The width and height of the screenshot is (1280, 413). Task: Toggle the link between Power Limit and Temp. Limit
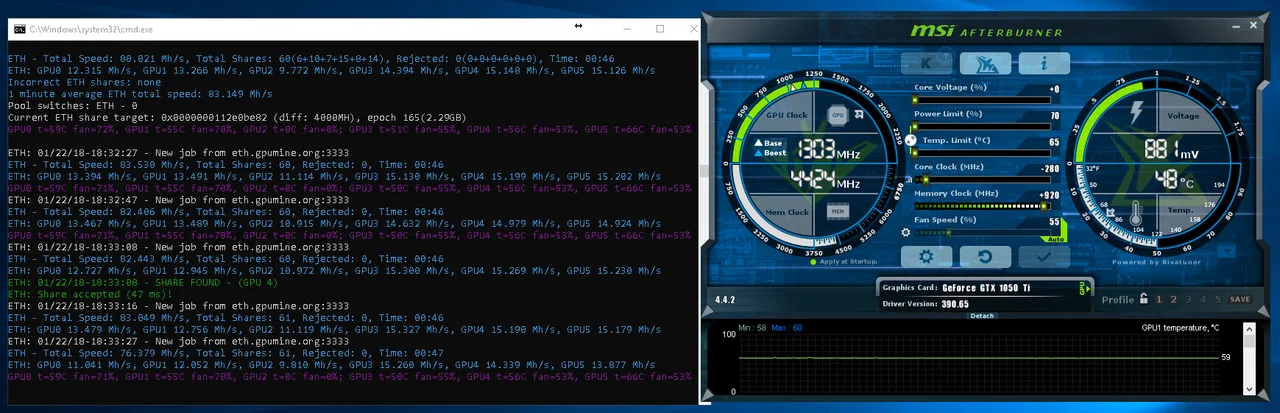click(x=909, y=140)
